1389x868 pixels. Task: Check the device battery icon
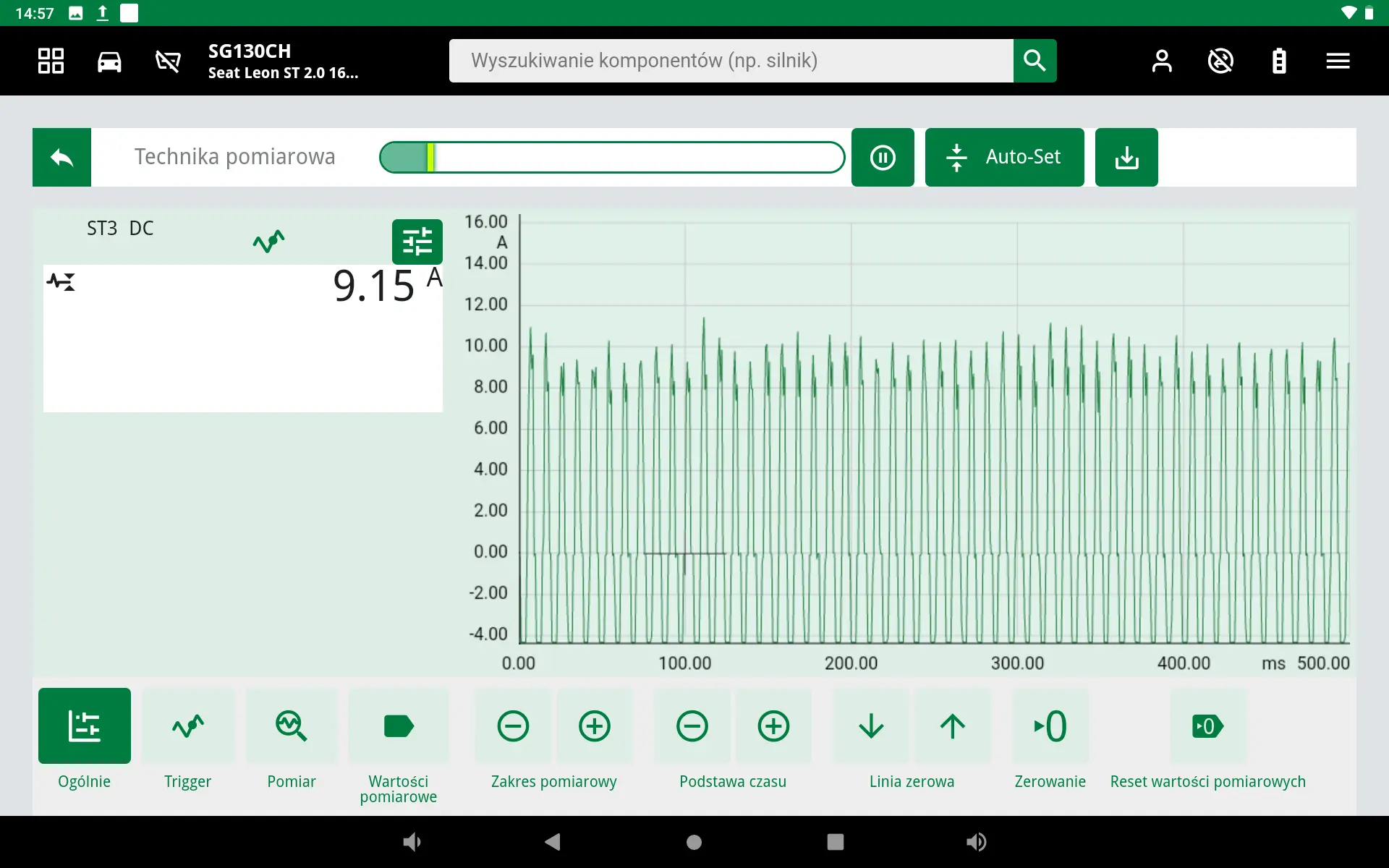coord(1279,61)
